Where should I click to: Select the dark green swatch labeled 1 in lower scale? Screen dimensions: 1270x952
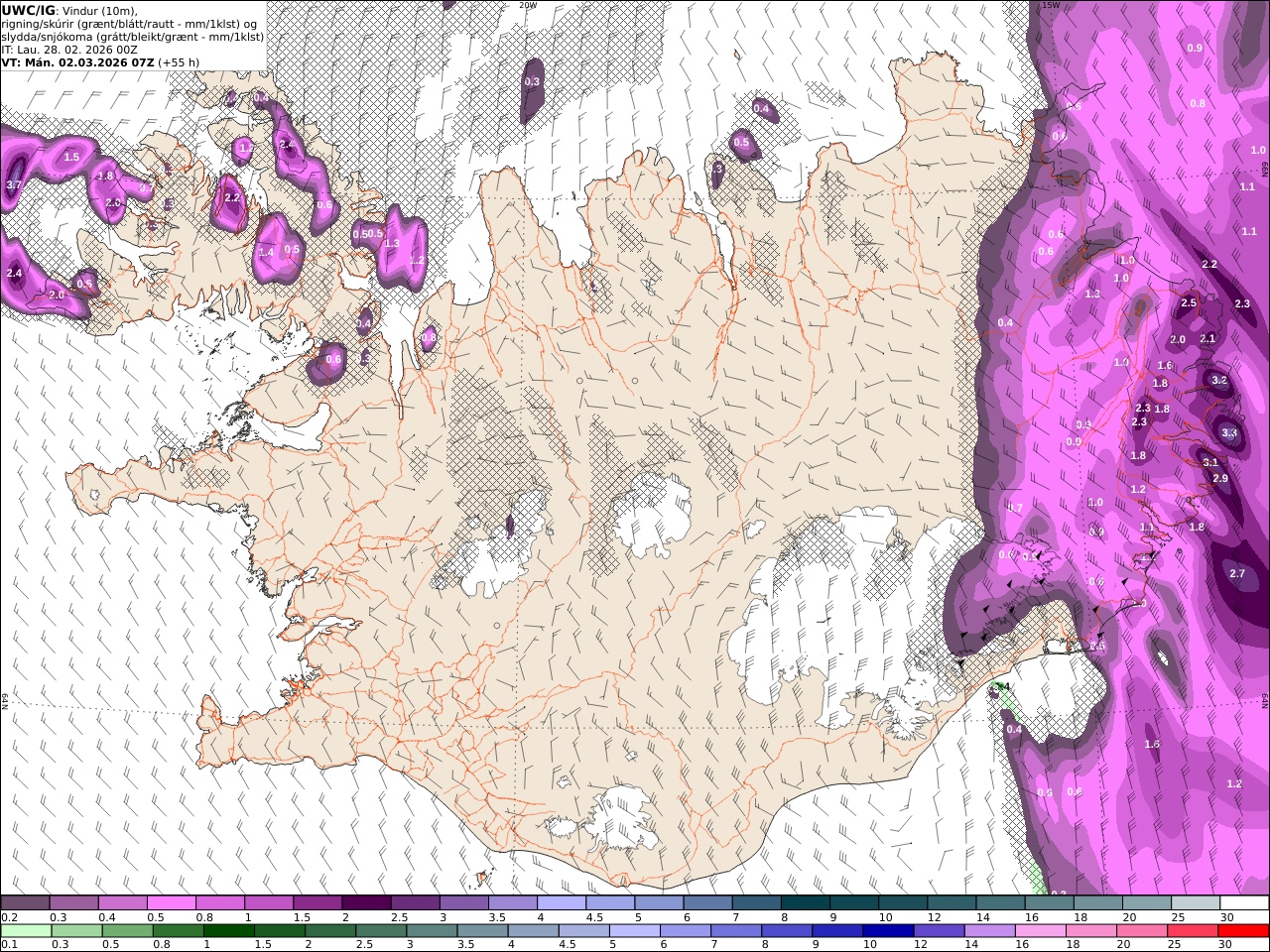click(228, 930)
